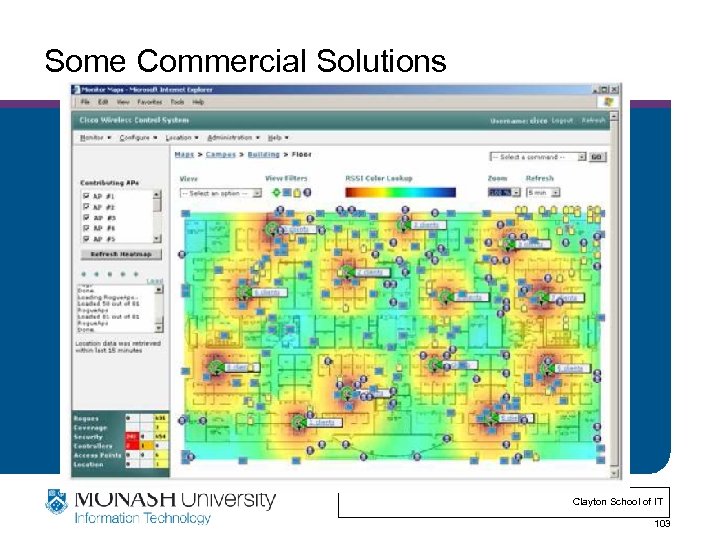The image size is (720, 540).
Task: Click the GO button
Action: coord(597,157)
